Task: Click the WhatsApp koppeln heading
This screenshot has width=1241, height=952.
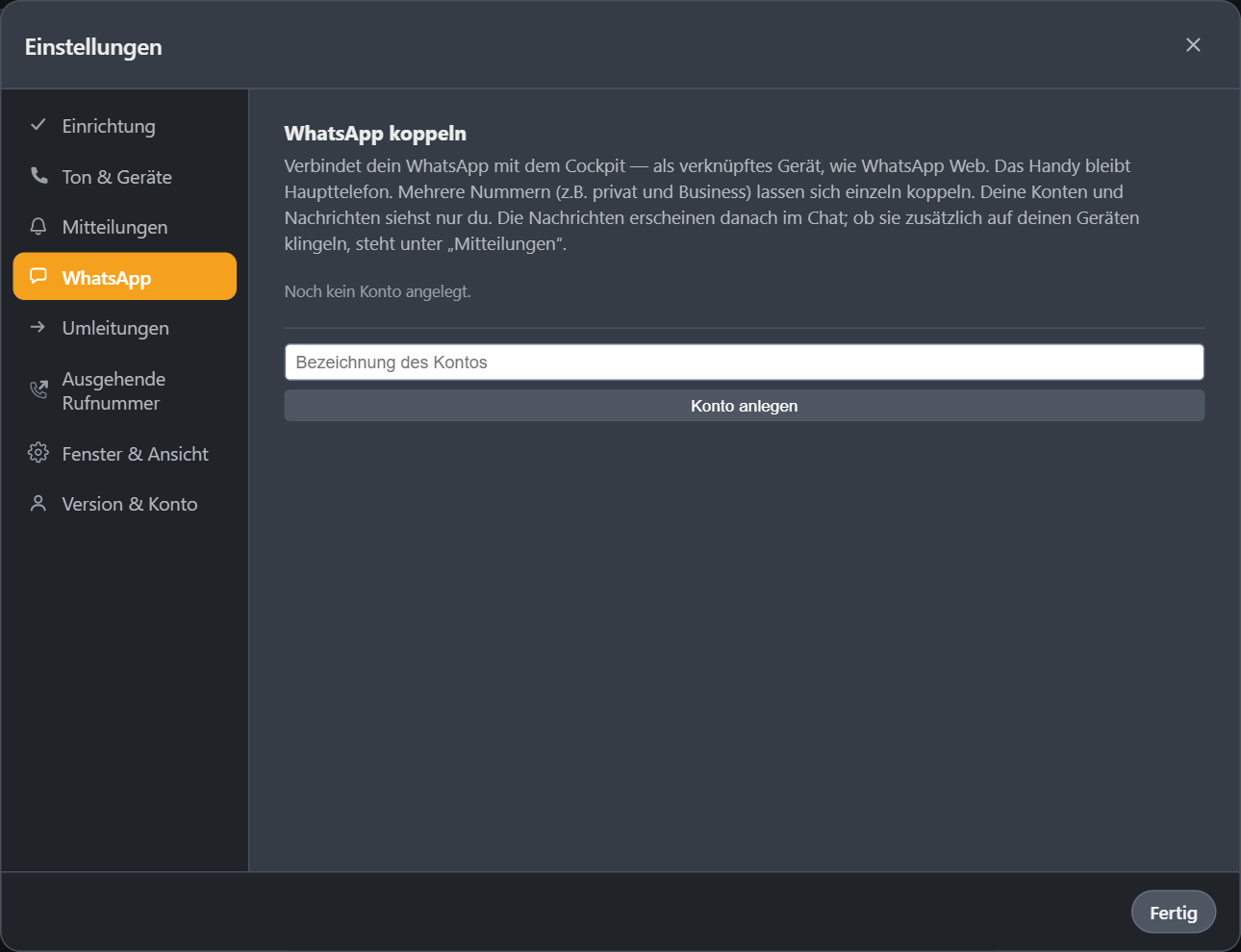Action: 375,134
